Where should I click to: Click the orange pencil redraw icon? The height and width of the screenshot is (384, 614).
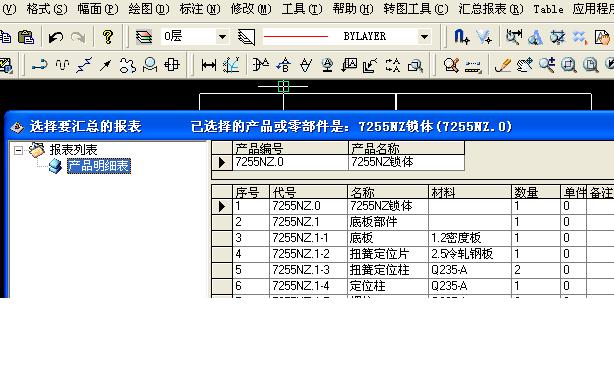503,65
